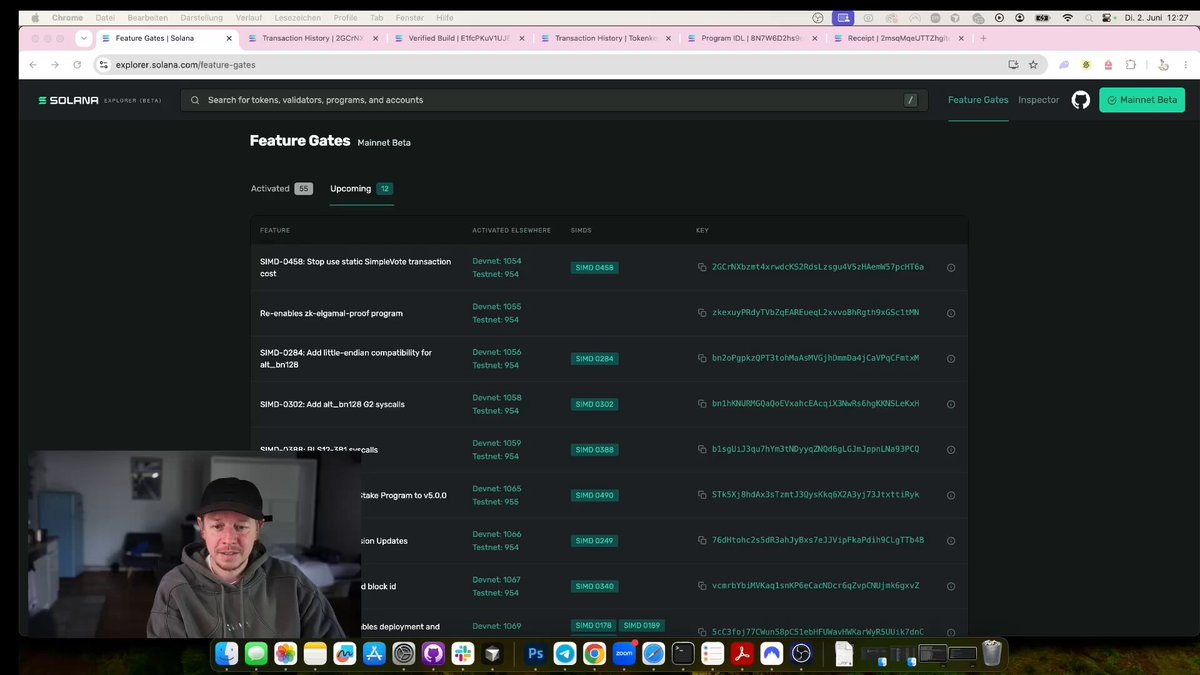Open Photoshop from the Dock
This screenshot has width=1200, height=675.
click(535, 653)
